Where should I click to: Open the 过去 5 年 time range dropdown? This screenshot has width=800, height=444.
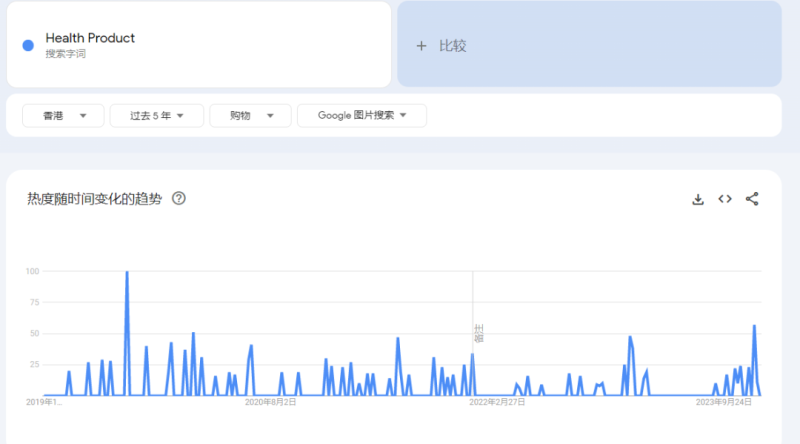157,116
